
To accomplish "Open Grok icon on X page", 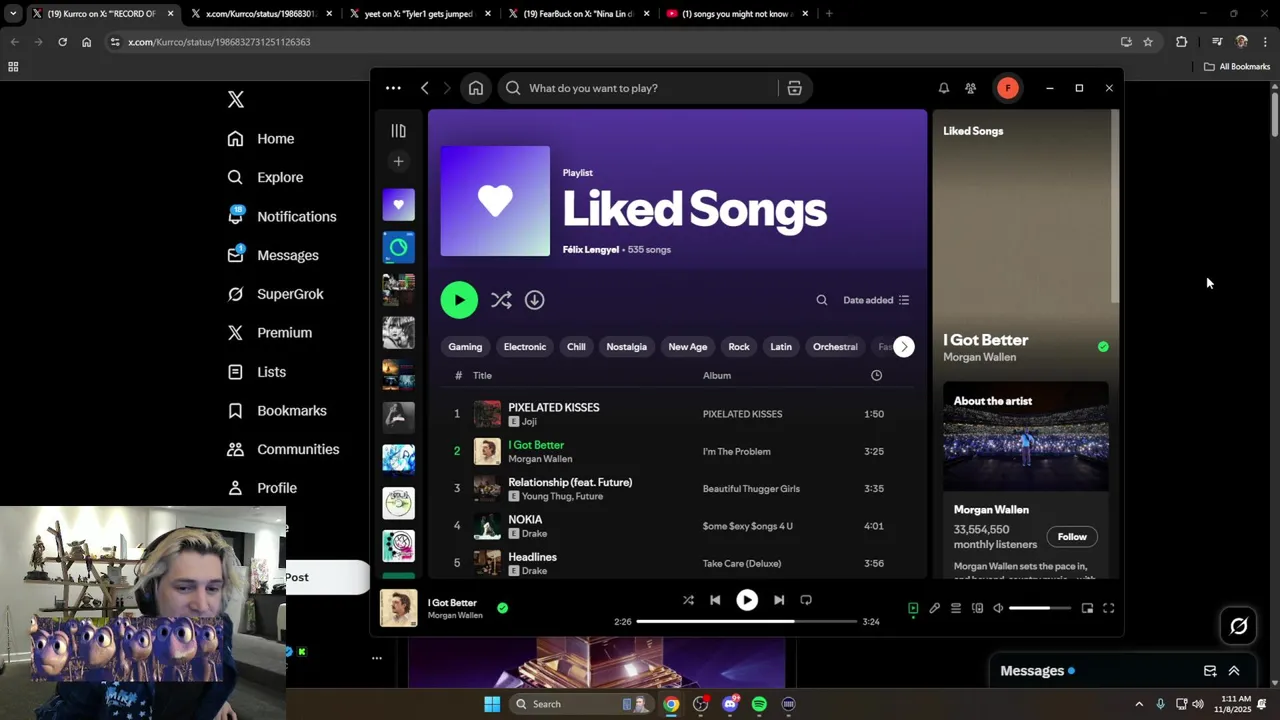I will [x=1238, y=626].
